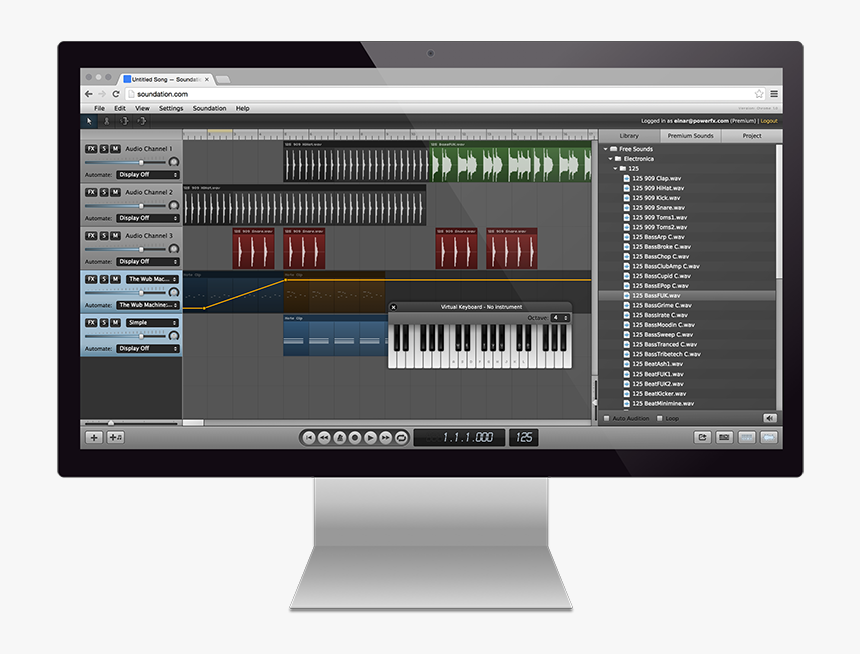Enable the Auto Audition checkbox

coord(605,419)
